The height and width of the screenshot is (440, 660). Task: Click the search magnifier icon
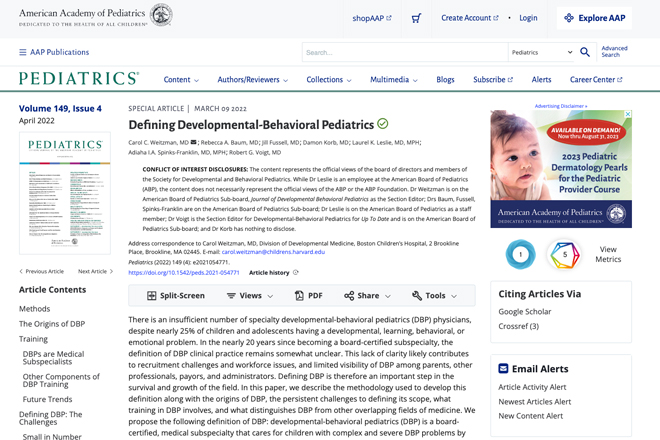[x=585, y=52]
